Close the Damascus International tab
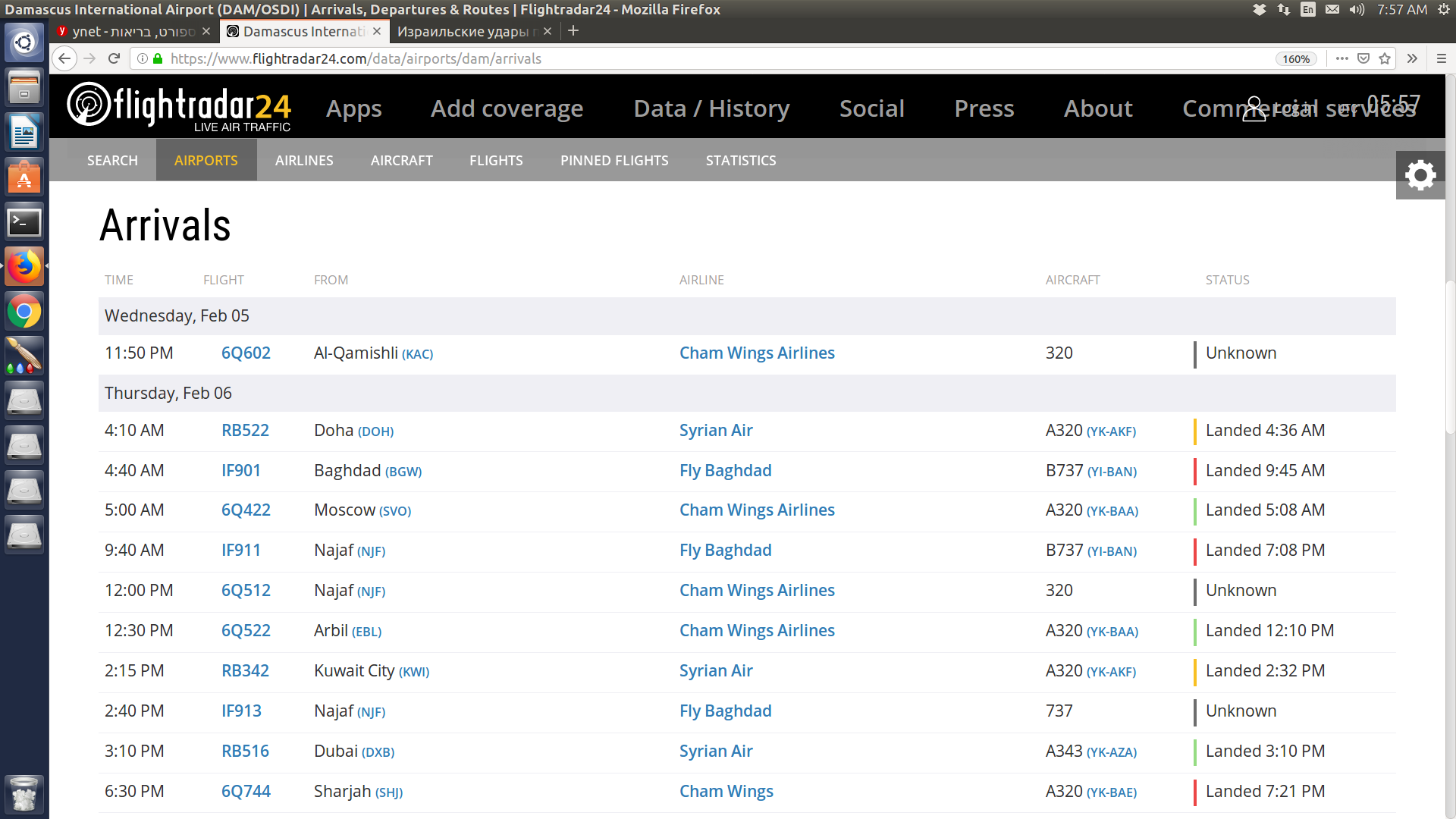The height and width of the screenshot is (819, 1456). click(x=377, y=31)
